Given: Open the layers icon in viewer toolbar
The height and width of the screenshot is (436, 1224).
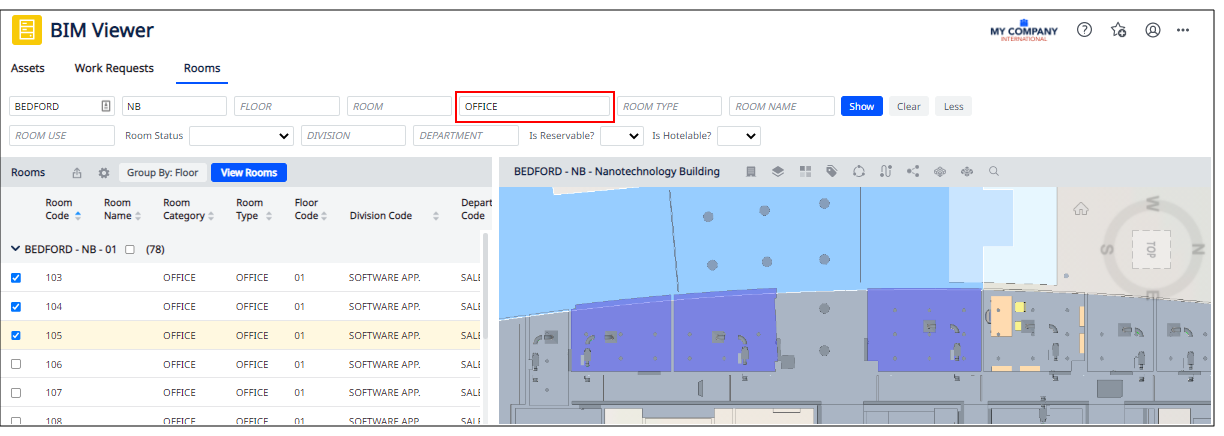Looking at the screenshot, I should coord(778,171).
